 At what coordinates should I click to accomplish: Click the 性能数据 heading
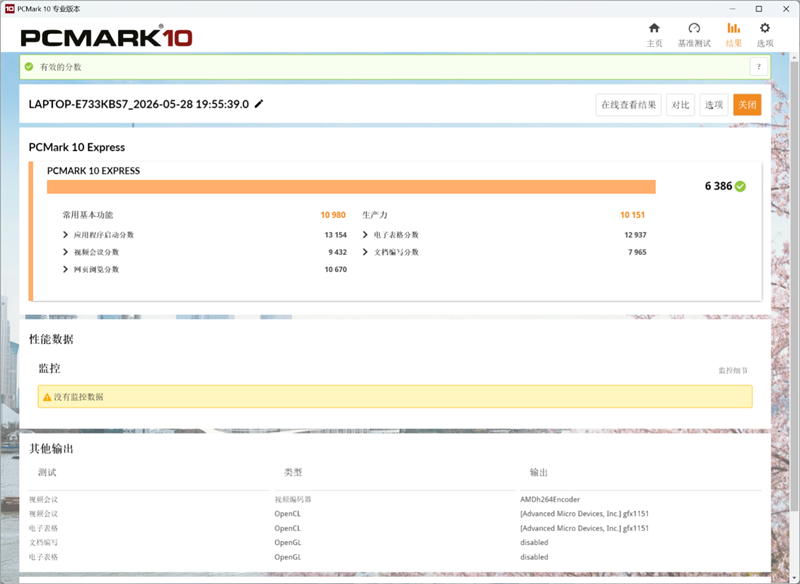[51, 339]
